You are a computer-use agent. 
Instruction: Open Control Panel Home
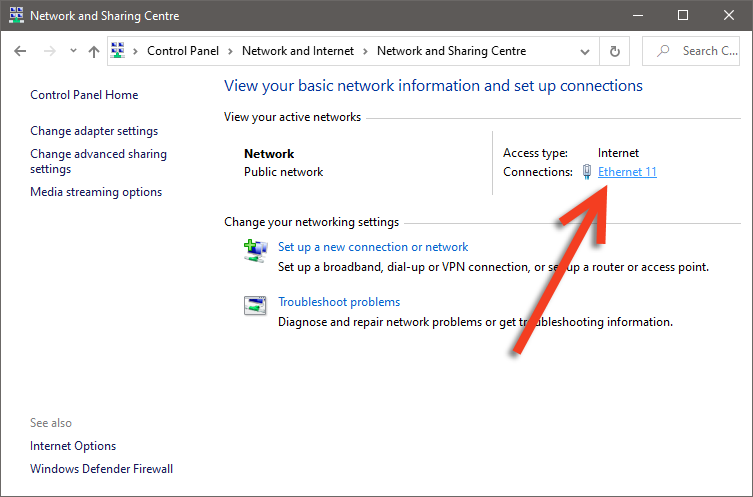(84, 95)
